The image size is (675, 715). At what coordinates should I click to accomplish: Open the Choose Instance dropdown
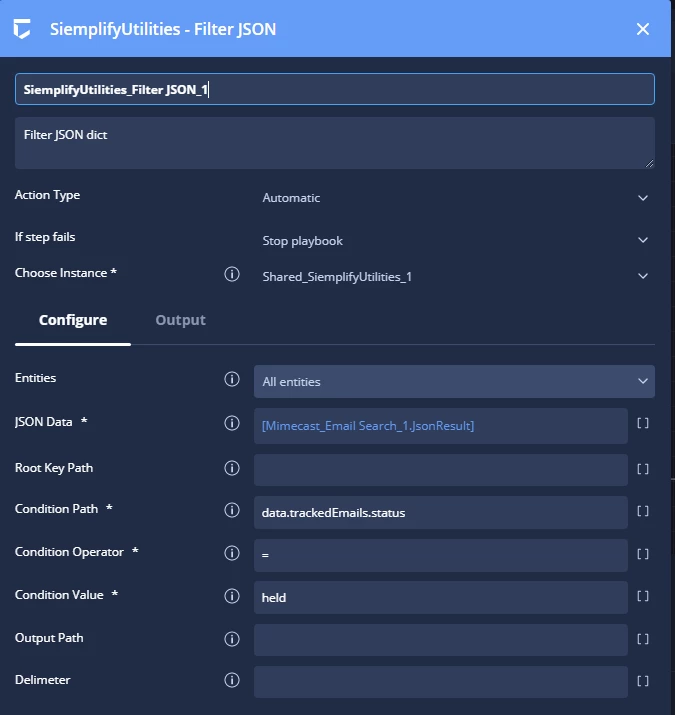click(454, 276)
